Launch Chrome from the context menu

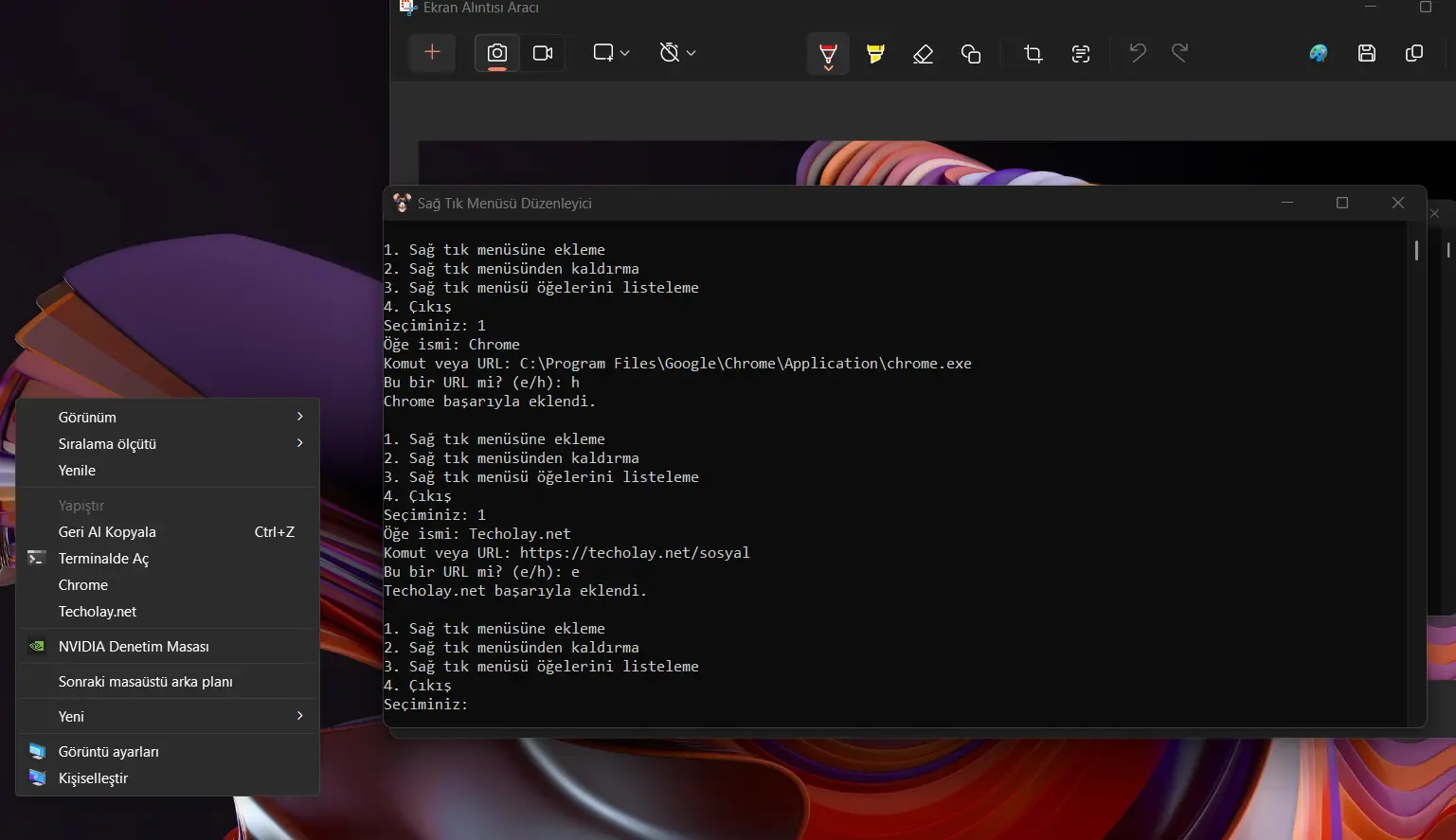pyautogui.click(x=168, y=584)
